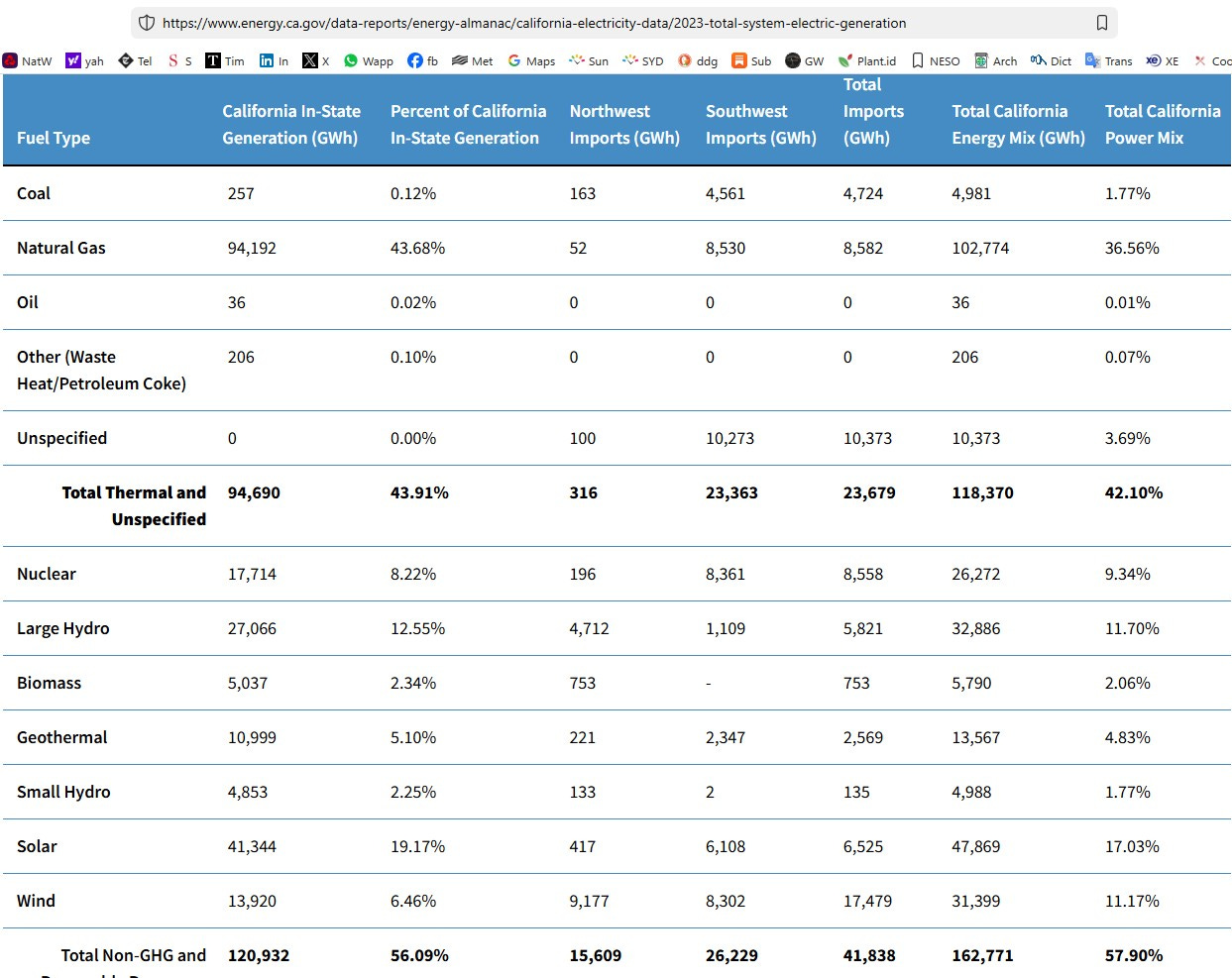This screenshot has width=1232, height=978.
Task: Click Wind Northwest imports value 9,177
Action: tap(589, 901)
